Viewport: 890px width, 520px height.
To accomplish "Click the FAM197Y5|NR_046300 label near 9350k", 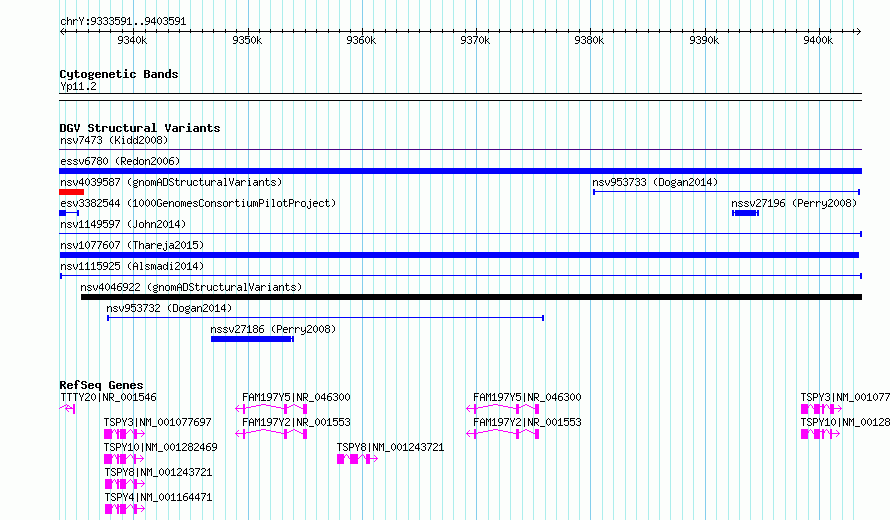I will (x=296, y=397).
